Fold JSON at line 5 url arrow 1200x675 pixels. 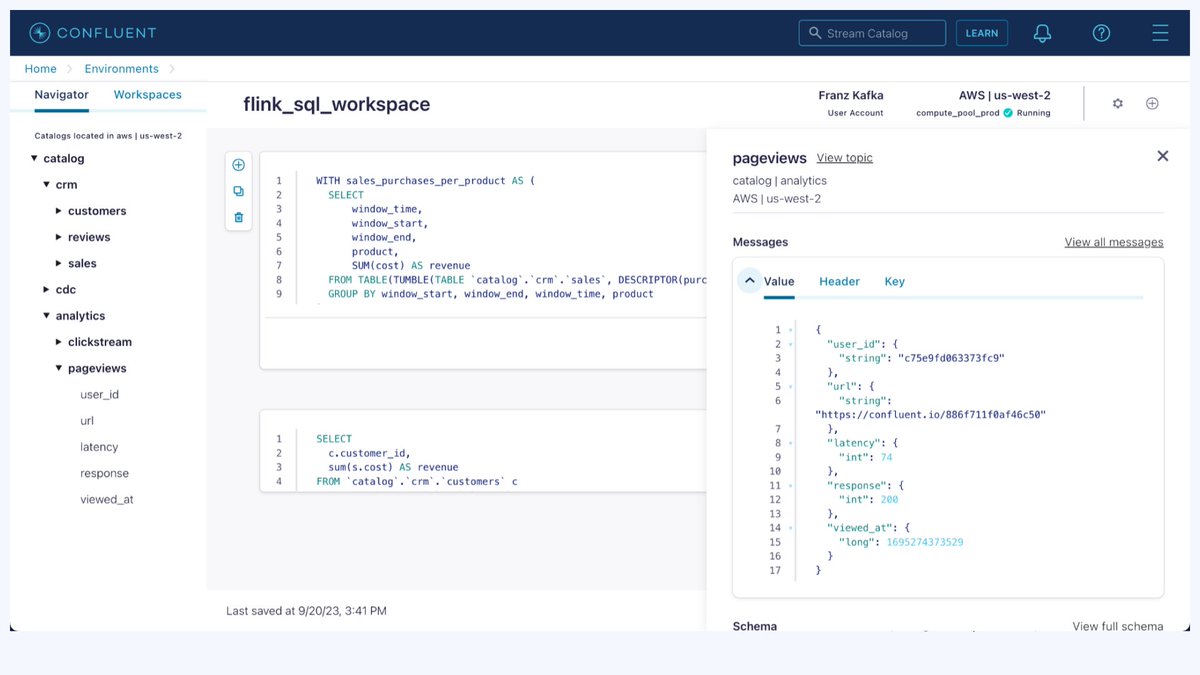(790, 386)
